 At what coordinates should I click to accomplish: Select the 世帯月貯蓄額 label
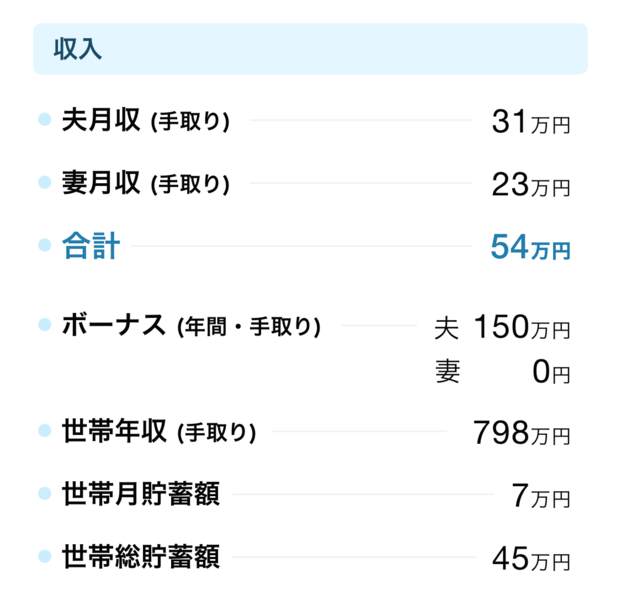[x=141, y=494]
